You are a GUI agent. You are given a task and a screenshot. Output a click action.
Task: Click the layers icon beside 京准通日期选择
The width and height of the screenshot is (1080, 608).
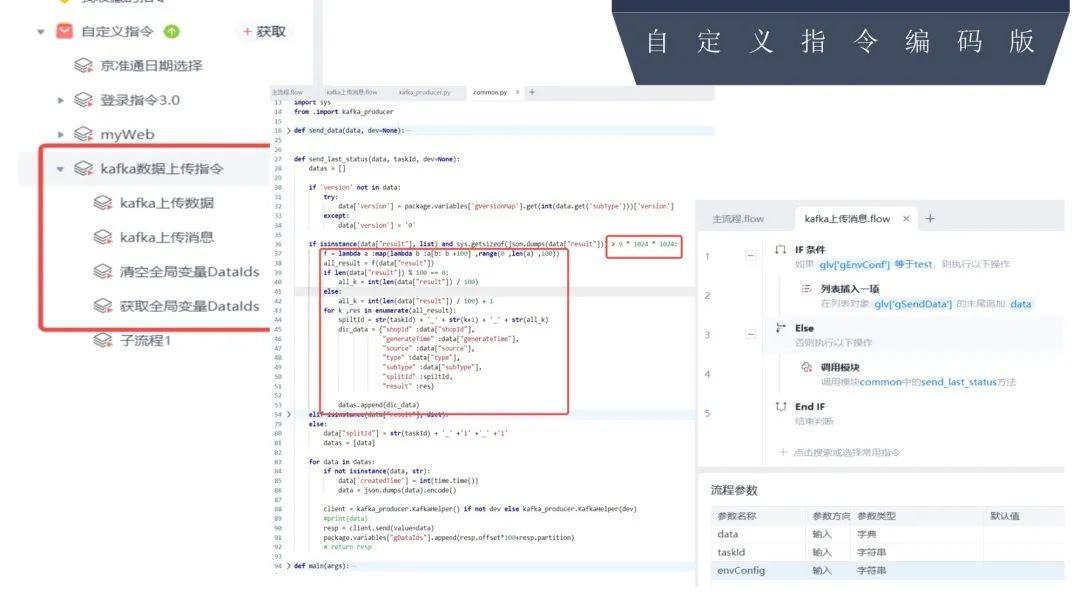coord(83,65)
